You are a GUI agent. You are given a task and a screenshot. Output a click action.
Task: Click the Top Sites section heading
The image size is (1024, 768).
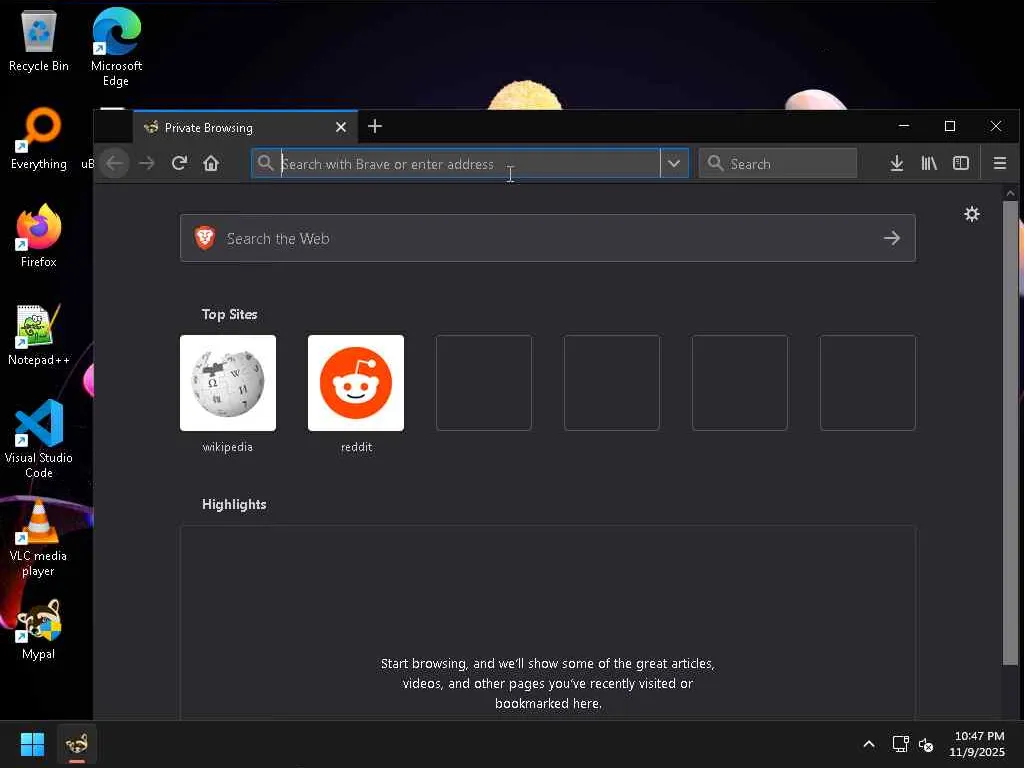[229, 314]
